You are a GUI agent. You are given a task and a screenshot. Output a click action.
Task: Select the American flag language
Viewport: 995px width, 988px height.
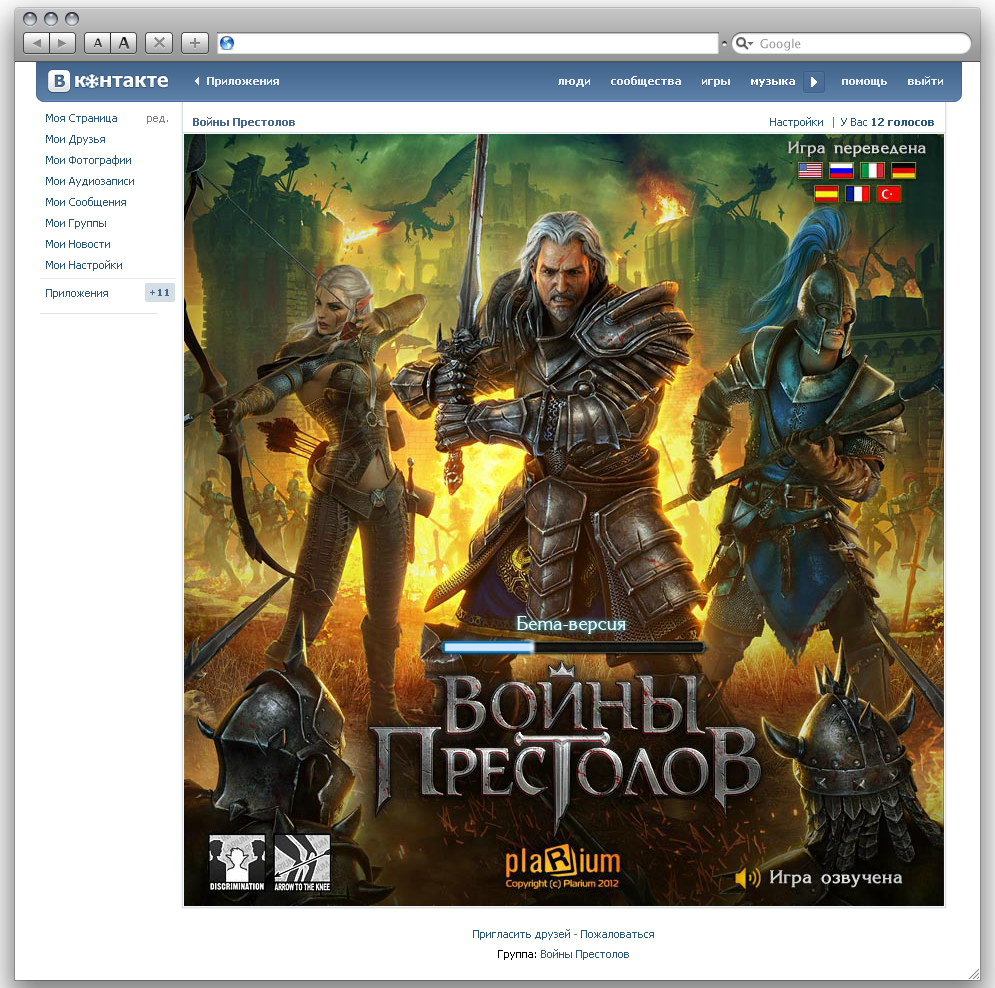coord(810,170)
